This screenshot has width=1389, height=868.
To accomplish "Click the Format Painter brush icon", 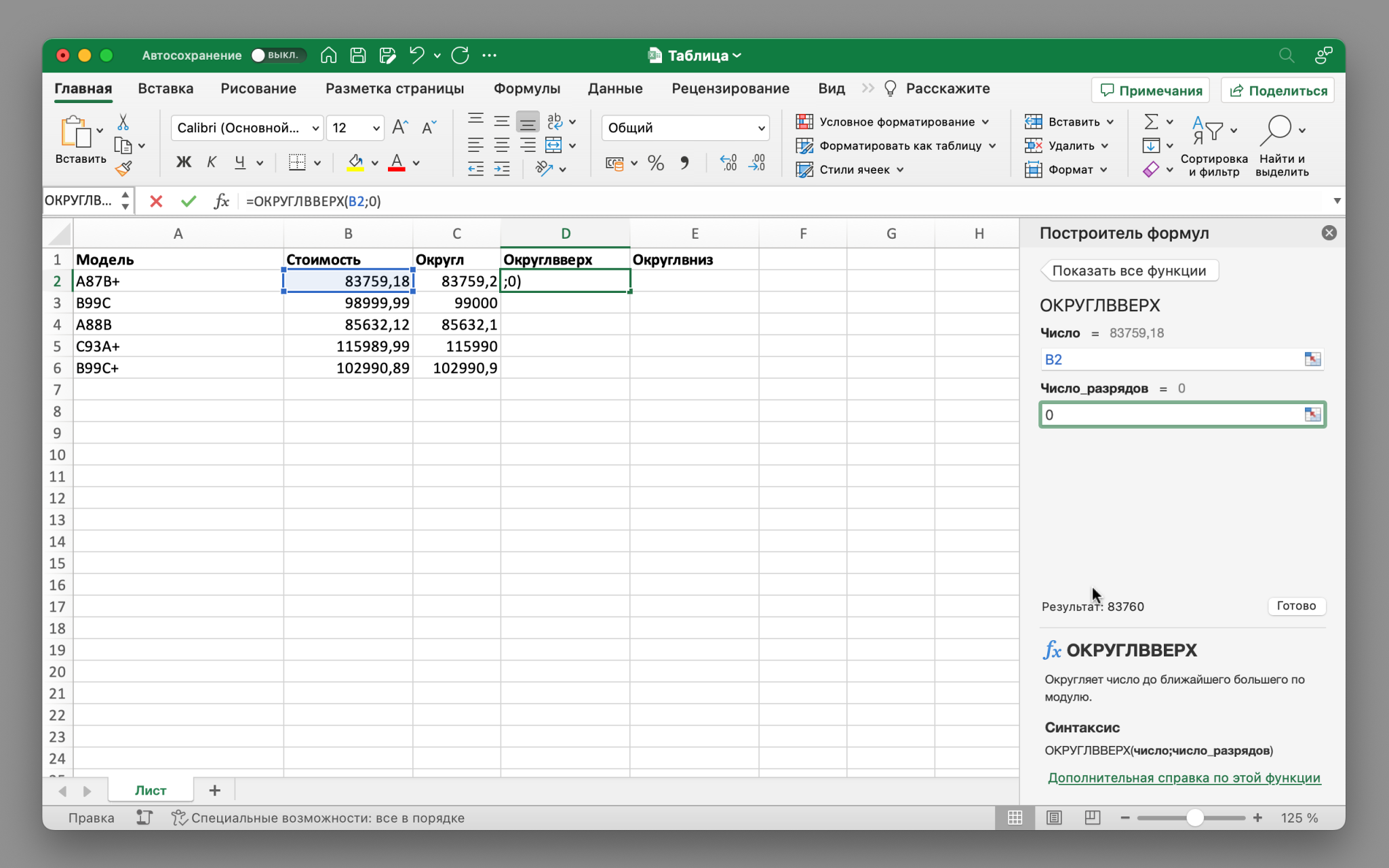I will (123, 169).
